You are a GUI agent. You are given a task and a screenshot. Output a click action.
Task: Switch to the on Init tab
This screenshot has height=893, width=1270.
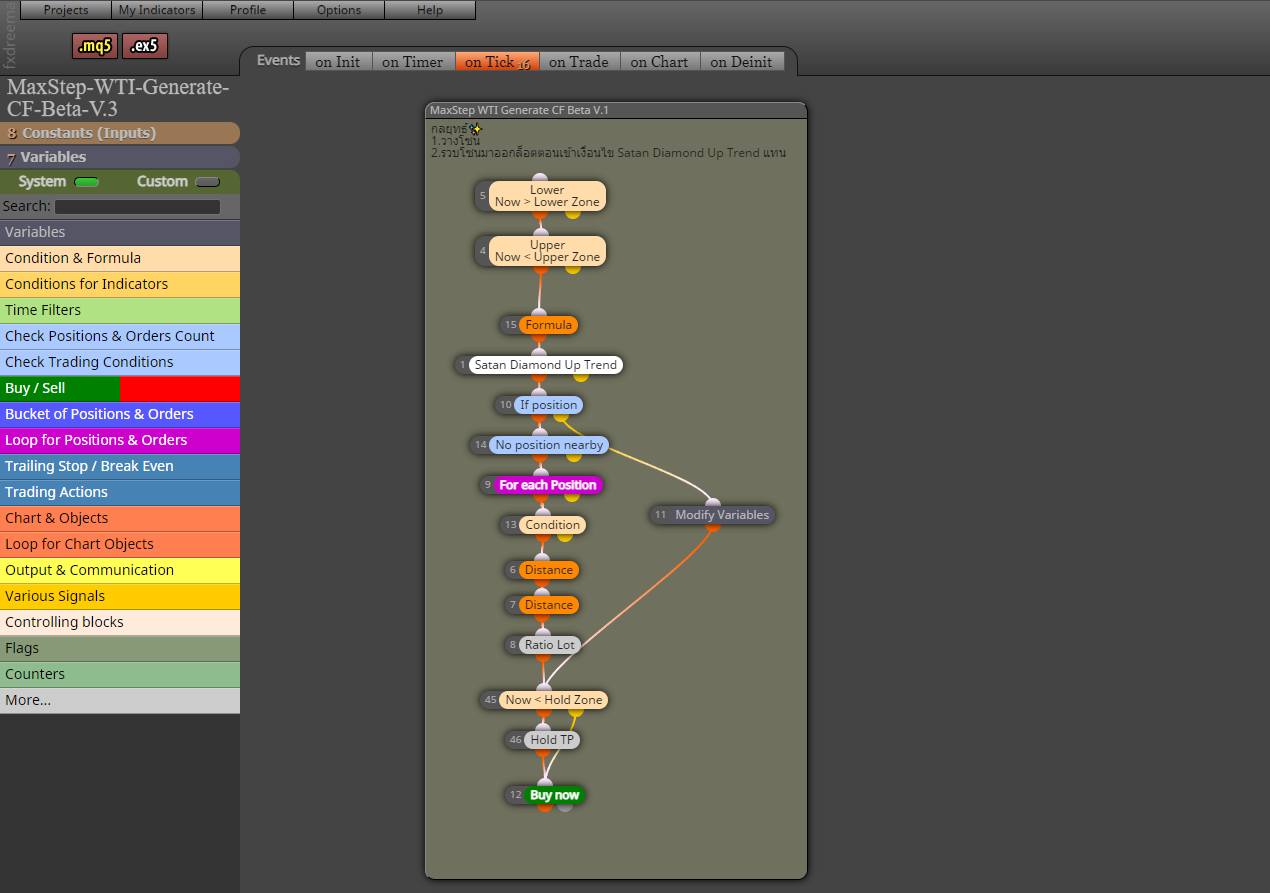click(x=338, y=62)
